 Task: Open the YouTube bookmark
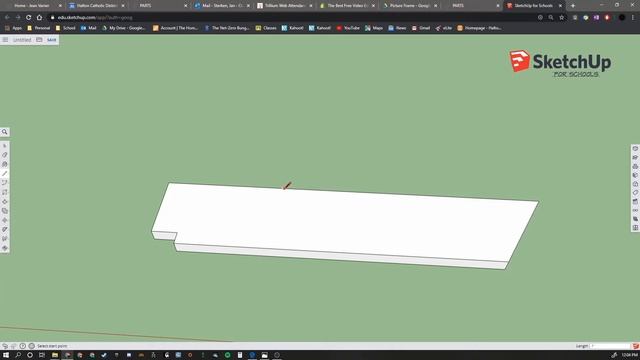tap(348, 28)
